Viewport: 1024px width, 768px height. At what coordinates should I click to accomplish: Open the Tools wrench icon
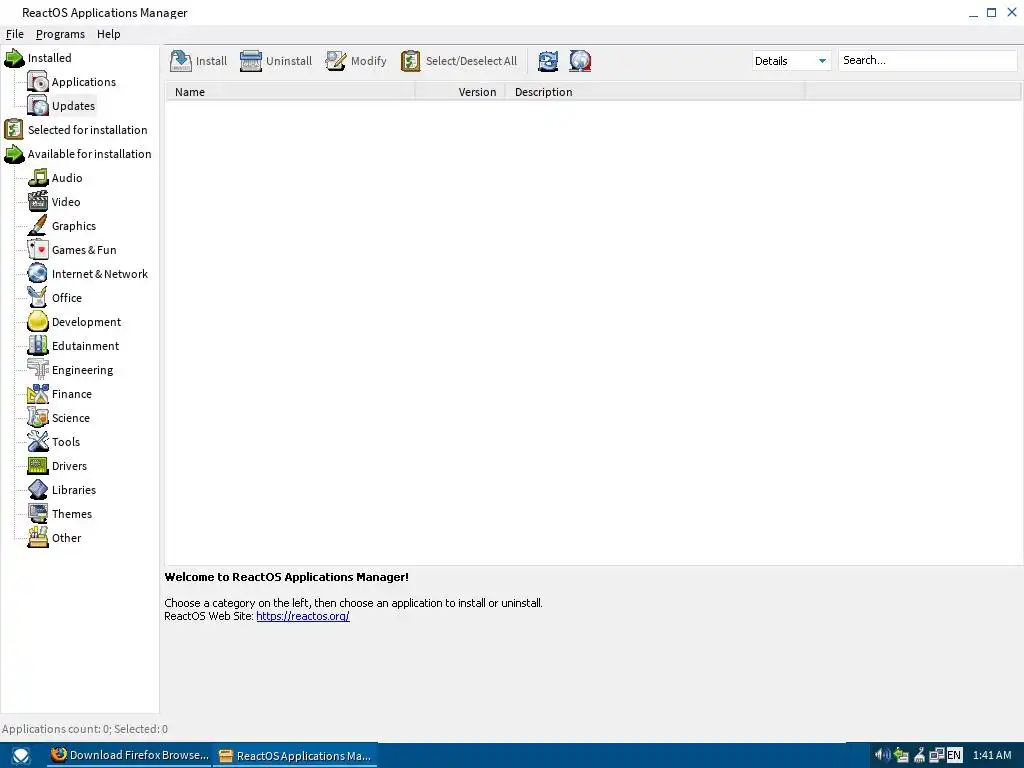pyautogui.click(x=38, y=442)
